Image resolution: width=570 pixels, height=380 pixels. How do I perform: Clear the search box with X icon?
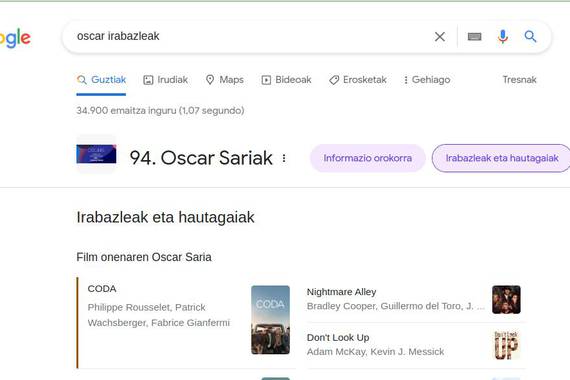(x=440, y=36)
